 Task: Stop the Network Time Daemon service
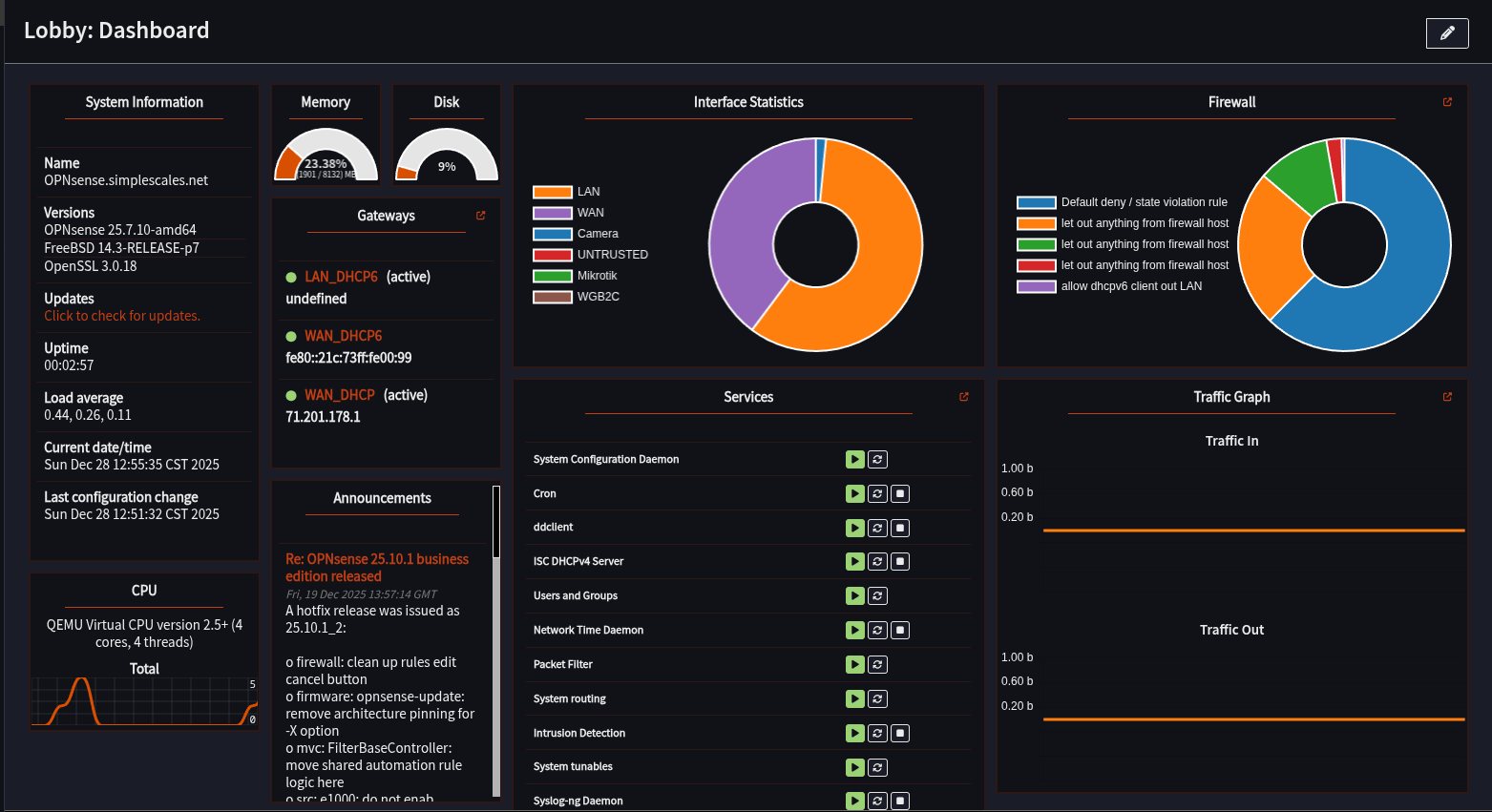[x=900, y=631]
